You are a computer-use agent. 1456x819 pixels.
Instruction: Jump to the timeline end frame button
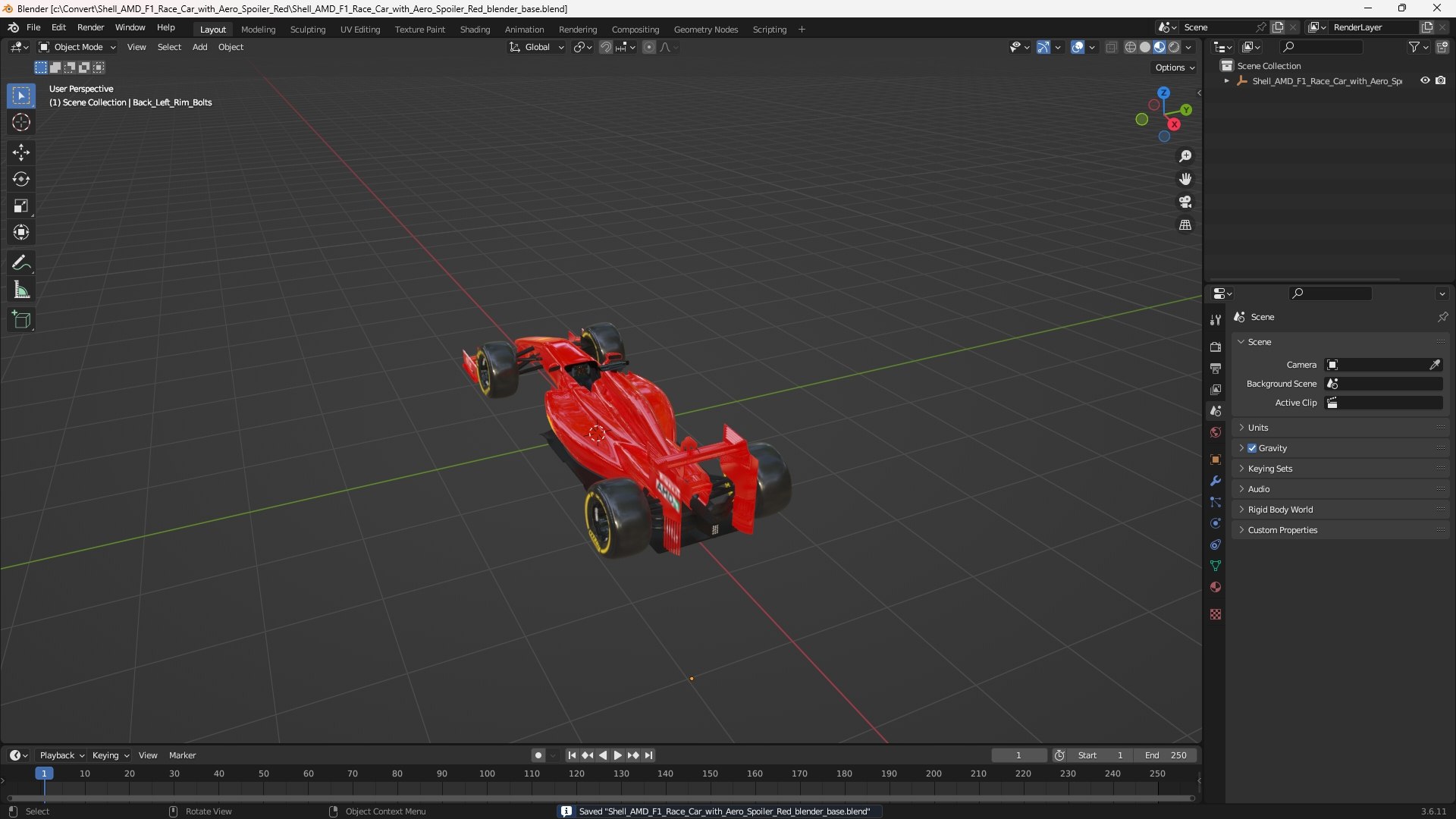click(x=648, y=755)
